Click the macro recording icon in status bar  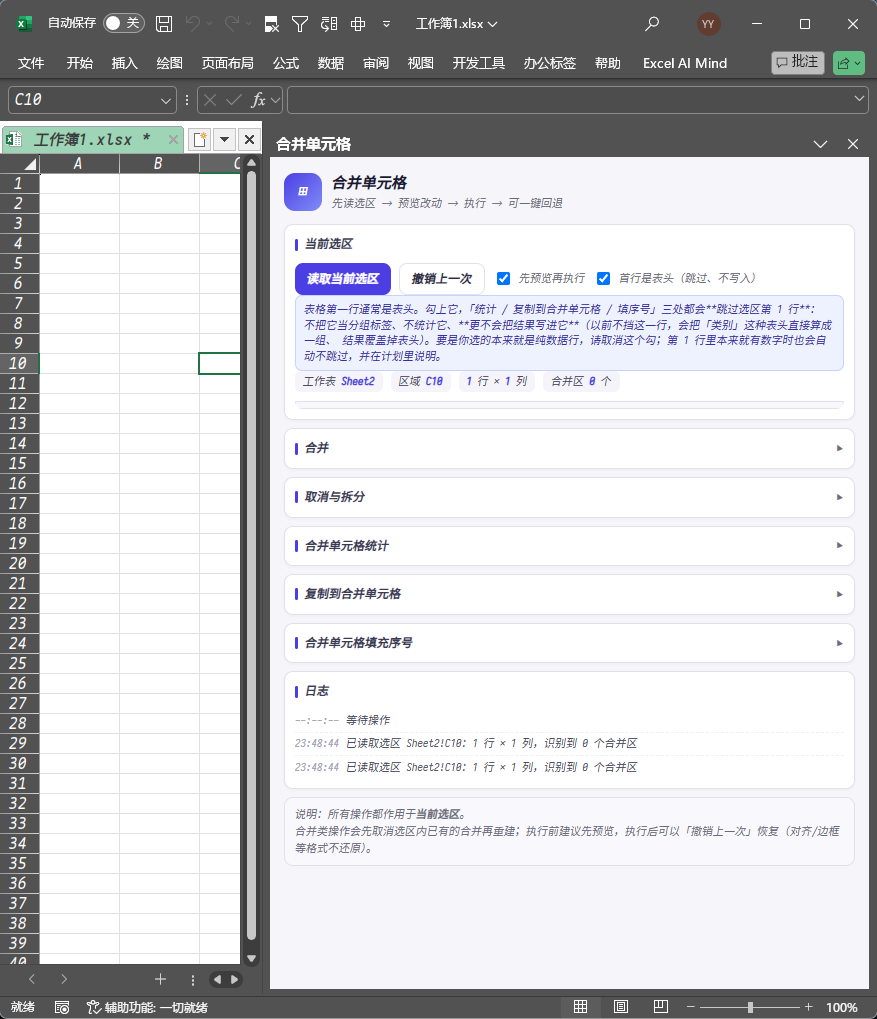[x=62, y=1007]
